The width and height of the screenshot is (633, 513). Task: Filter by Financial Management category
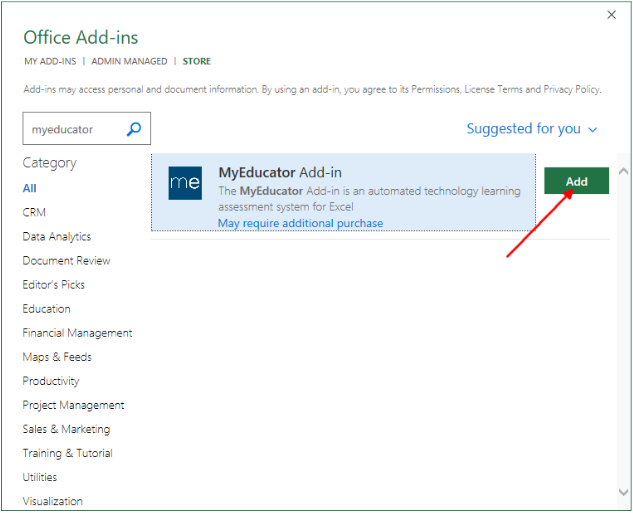[x=77, y=333]
